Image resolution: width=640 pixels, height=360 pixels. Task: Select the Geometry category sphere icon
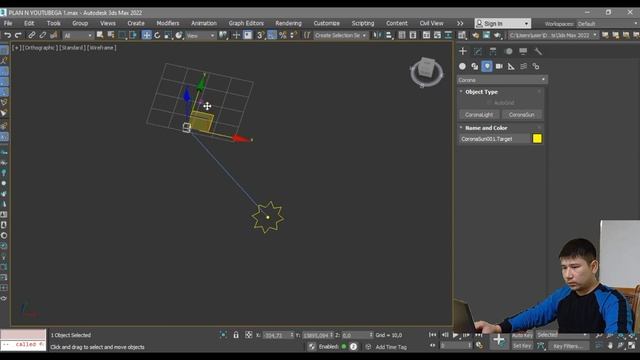[x=462, y=66]
